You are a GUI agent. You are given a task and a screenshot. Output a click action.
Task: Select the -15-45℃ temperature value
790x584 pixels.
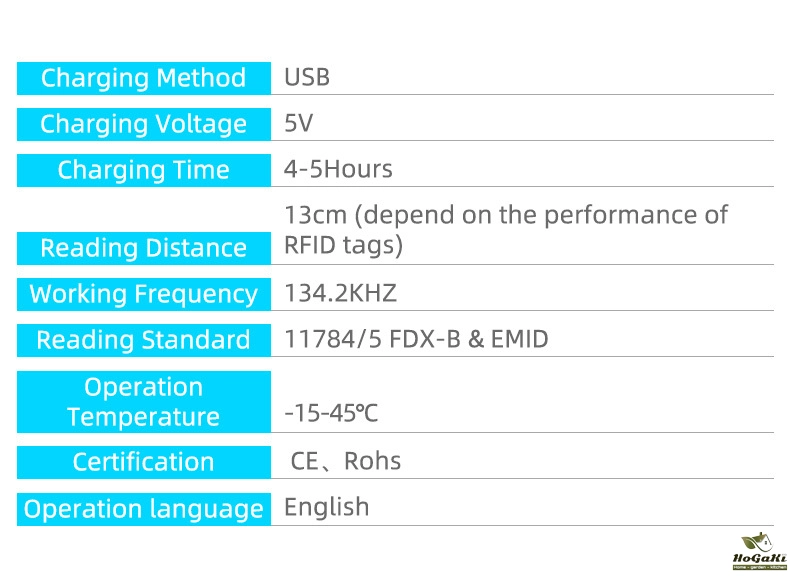click(331, 413)
